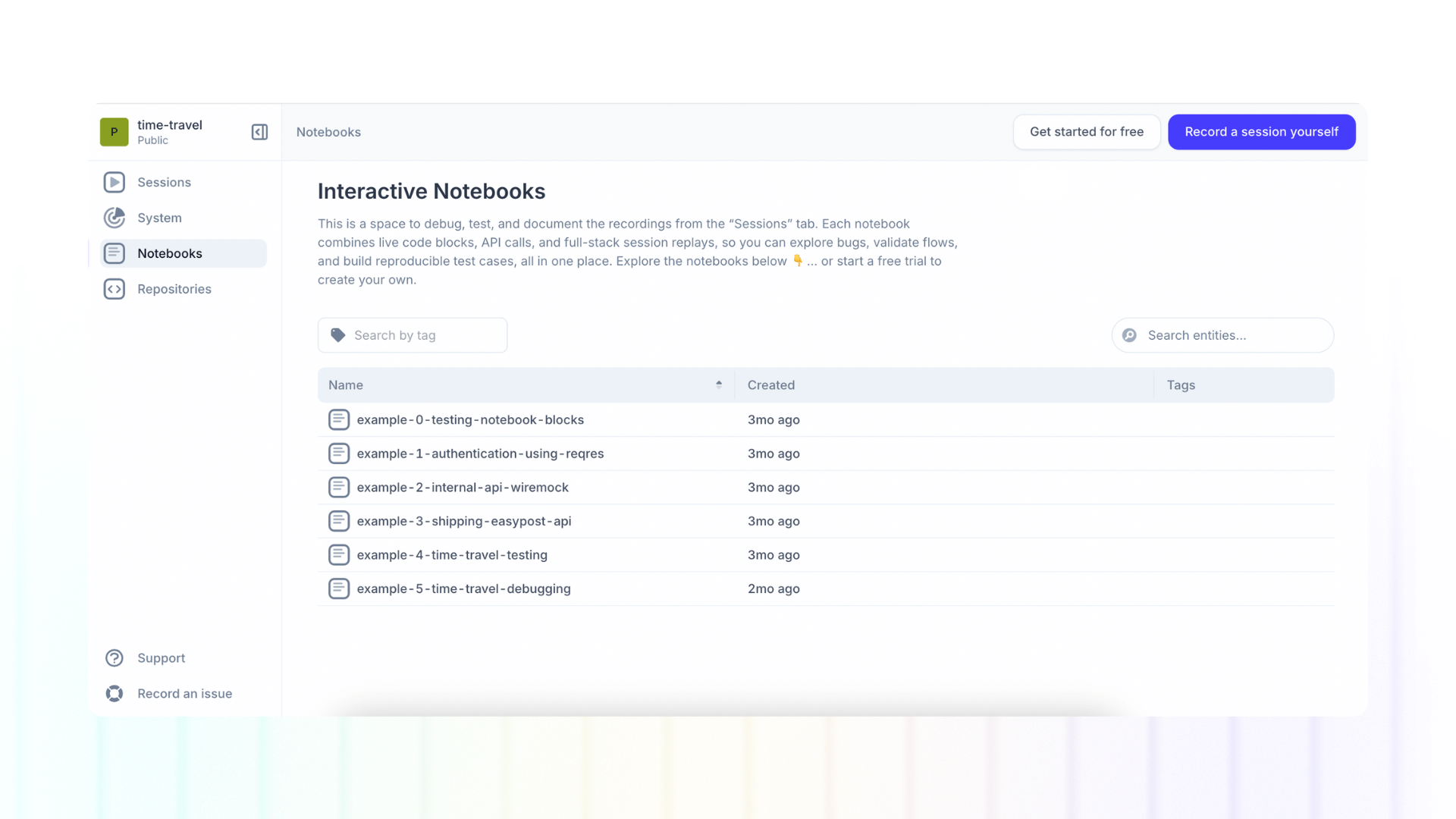The width and height of the screenshot is (1456, 819).
Task: Collapse the sidebar with the chevron button
Action: coord(259,131)
